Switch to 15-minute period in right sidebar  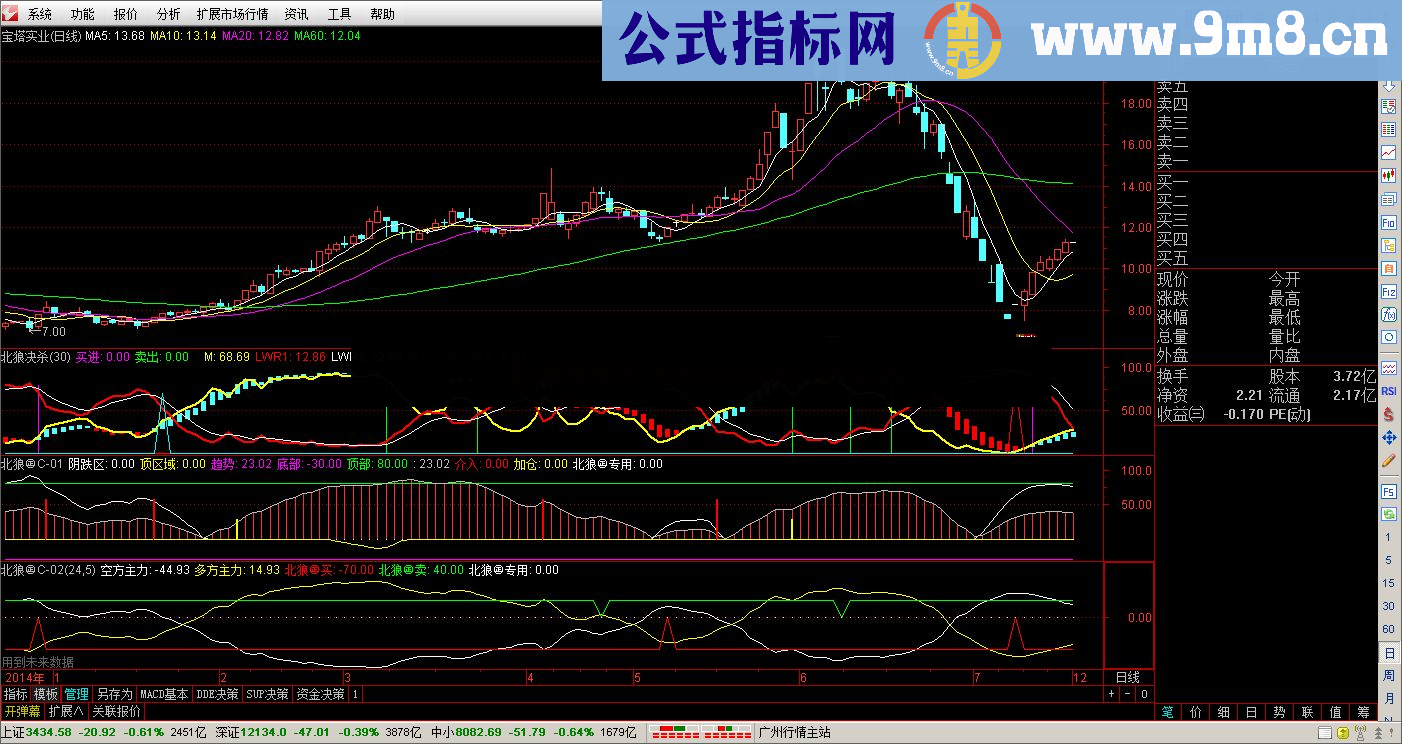1388,582
